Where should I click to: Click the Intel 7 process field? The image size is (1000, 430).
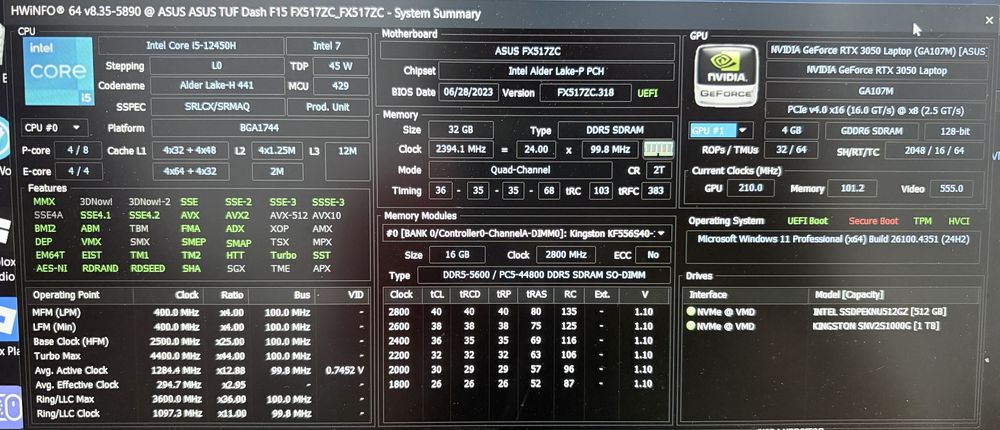(x=327, y=46)
